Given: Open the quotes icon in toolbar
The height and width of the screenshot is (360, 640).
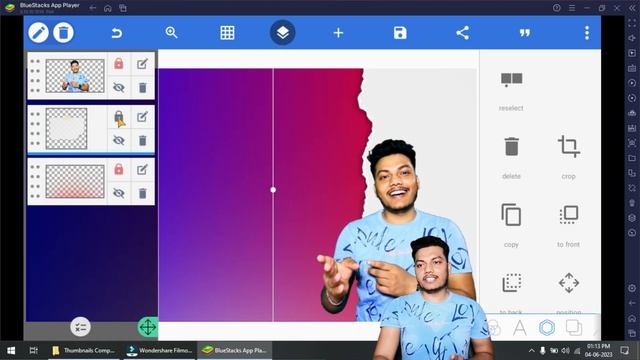Looking at the screenshot, I should click(x=525, y=33).
